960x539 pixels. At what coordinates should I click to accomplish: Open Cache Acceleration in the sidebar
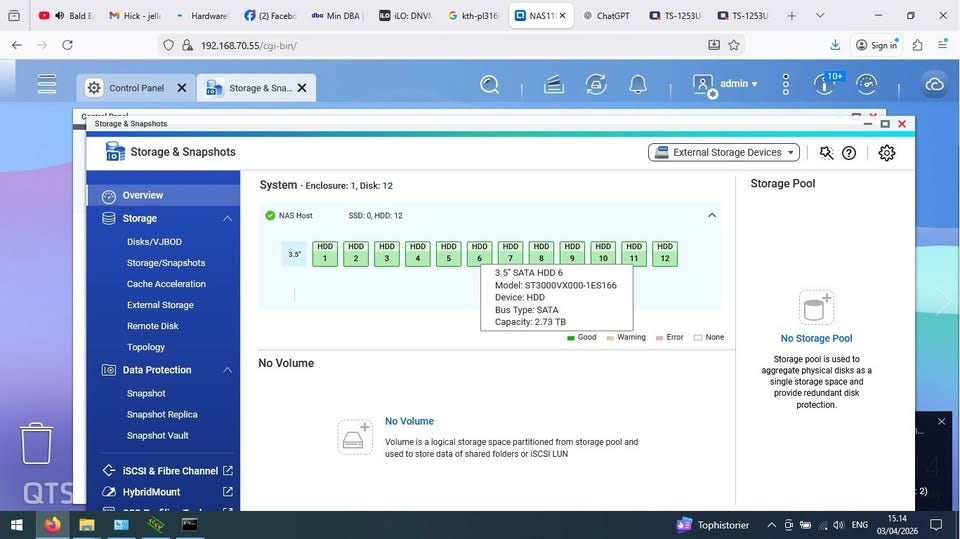click(166, 284)
